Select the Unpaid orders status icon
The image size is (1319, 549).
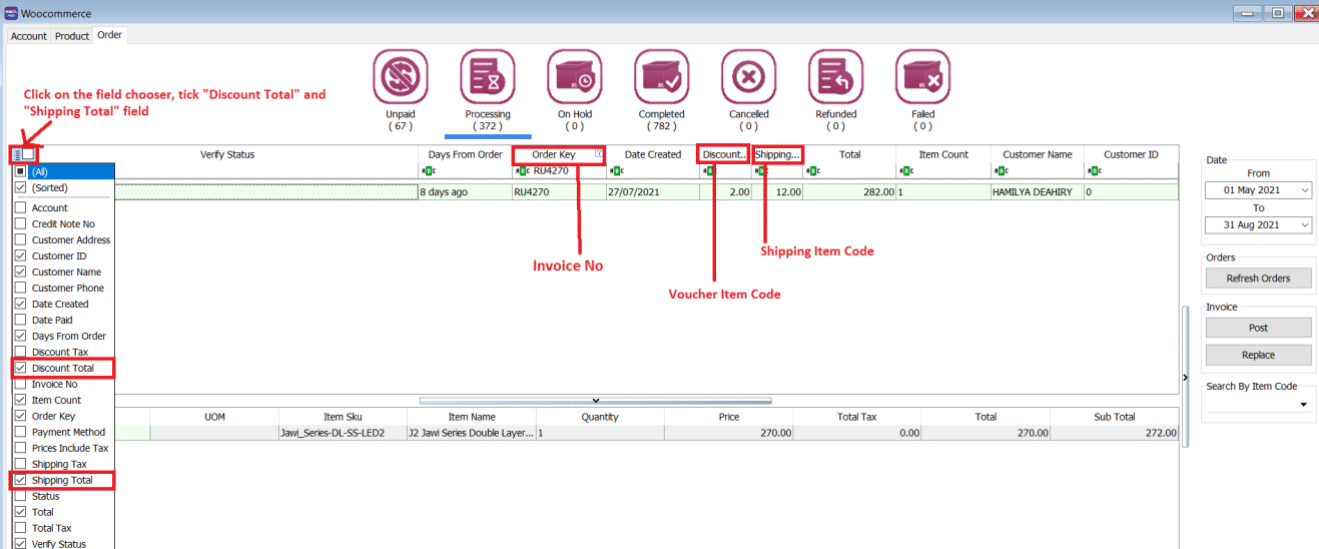pos(400,77)
